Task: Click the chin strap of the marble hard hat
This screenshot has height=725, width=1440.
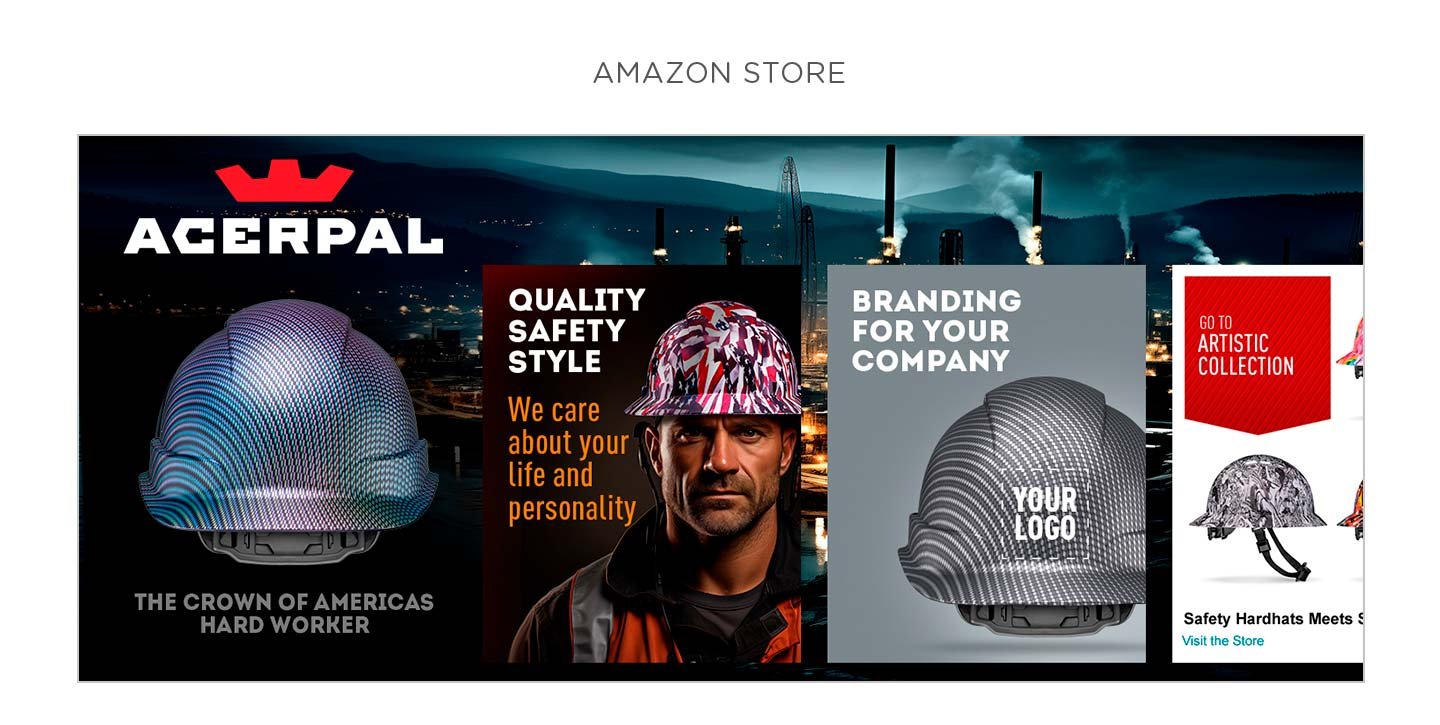Action: [1285, 553]
